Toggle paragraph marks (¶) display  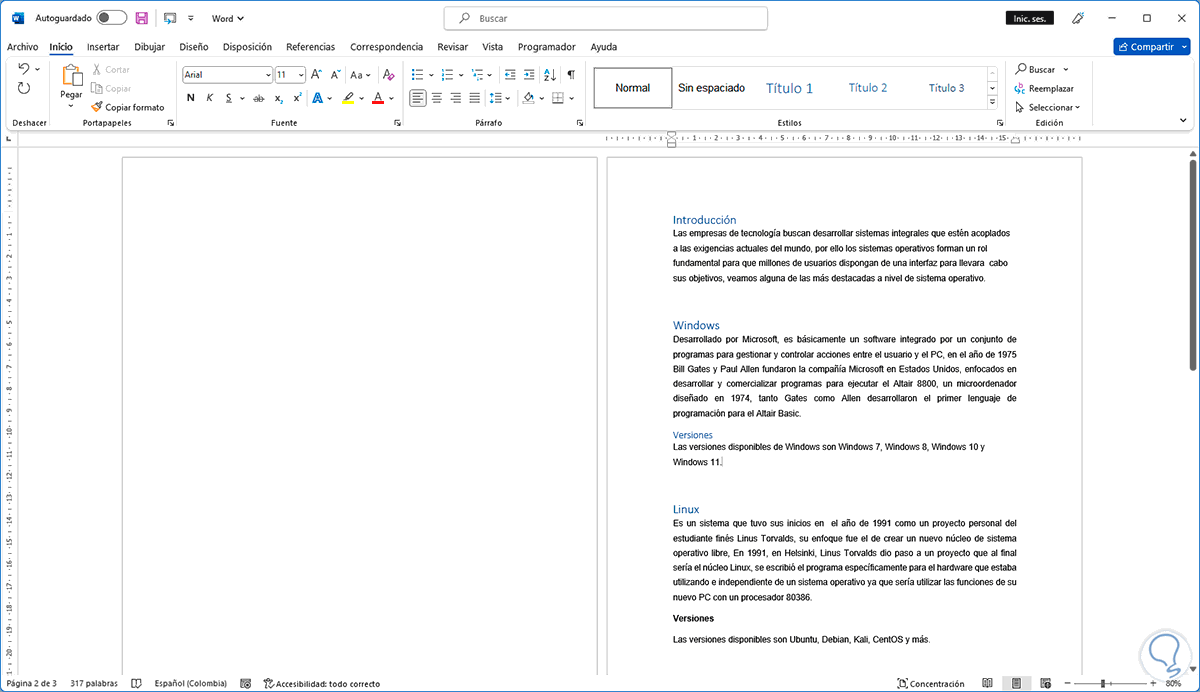click(x=571, y=74)
